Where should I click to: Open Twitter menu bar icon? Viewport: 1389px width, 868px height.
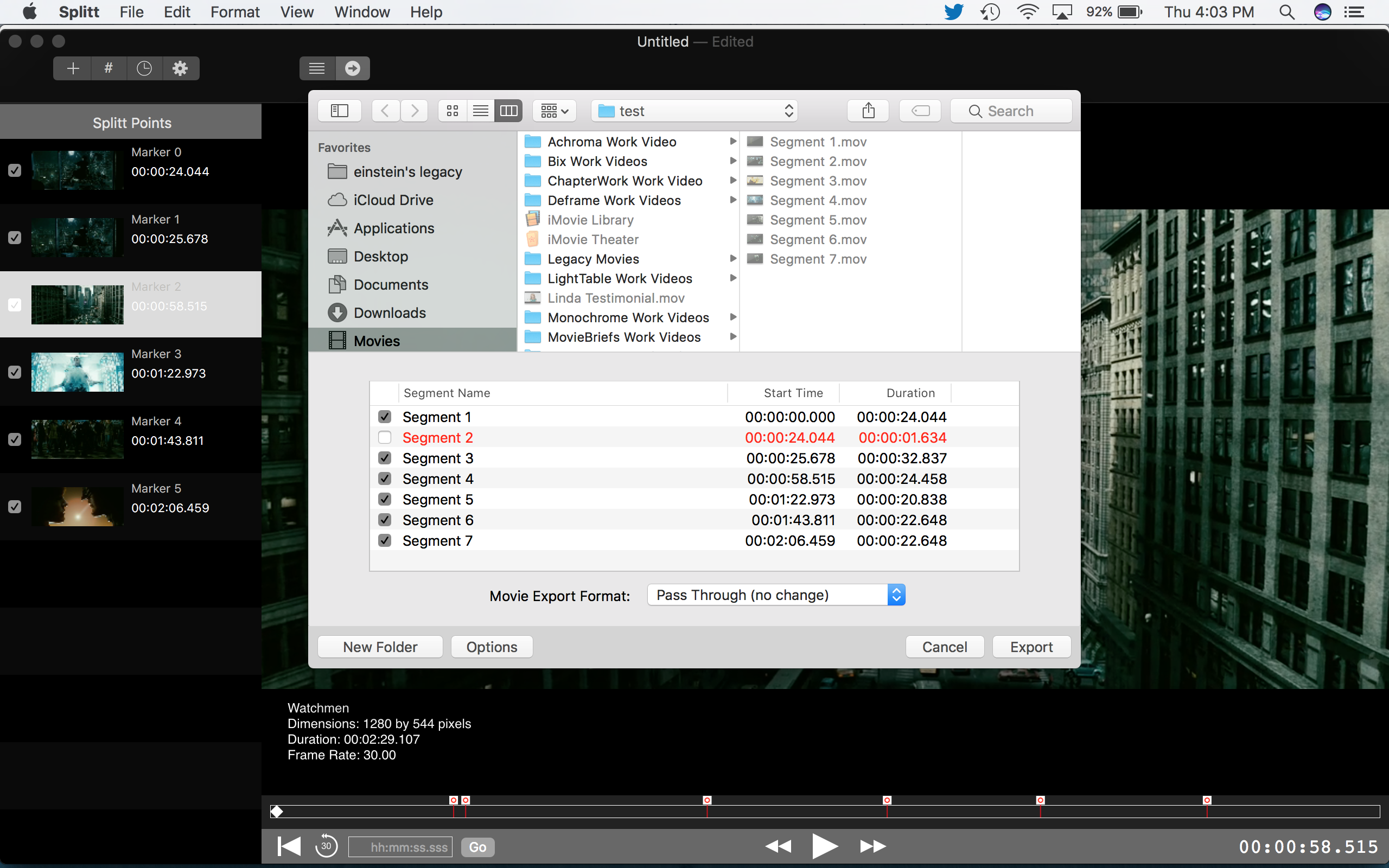pyautogui.click(x=954, y=12)
